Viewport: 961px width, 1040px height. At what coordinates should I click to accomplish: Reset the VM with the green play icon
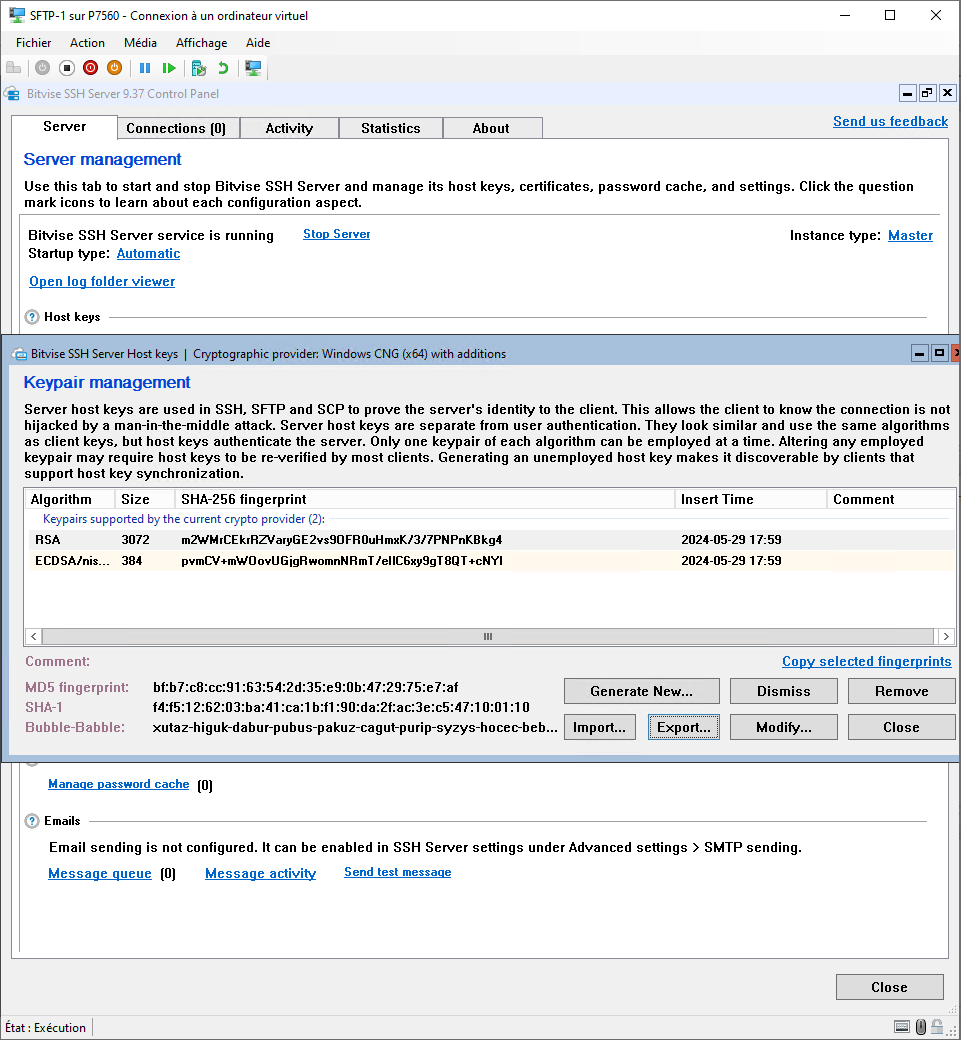(x=169, y=68)
